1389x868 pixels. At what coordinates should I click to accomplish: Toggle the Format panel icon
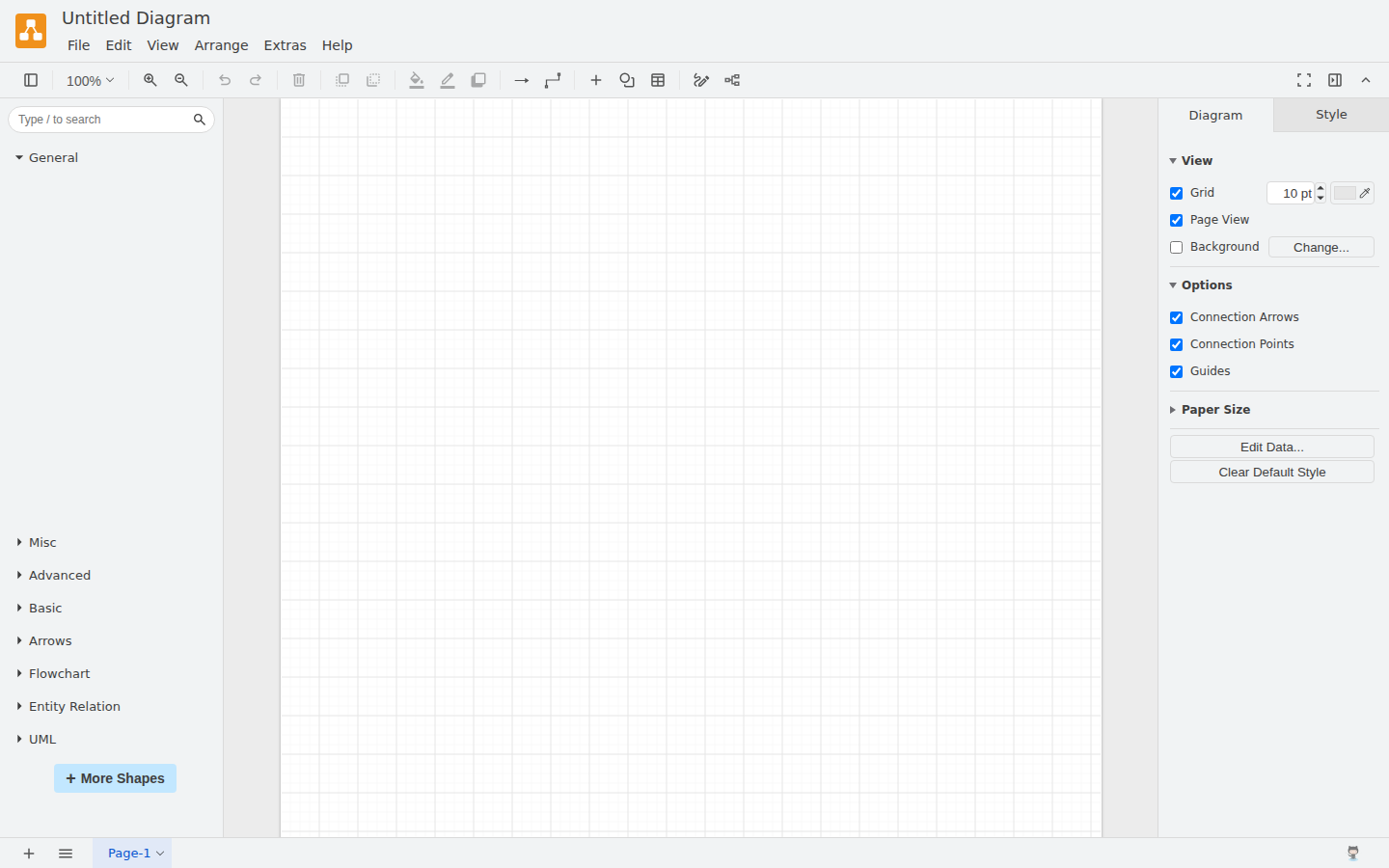(x=1335, y=80)
